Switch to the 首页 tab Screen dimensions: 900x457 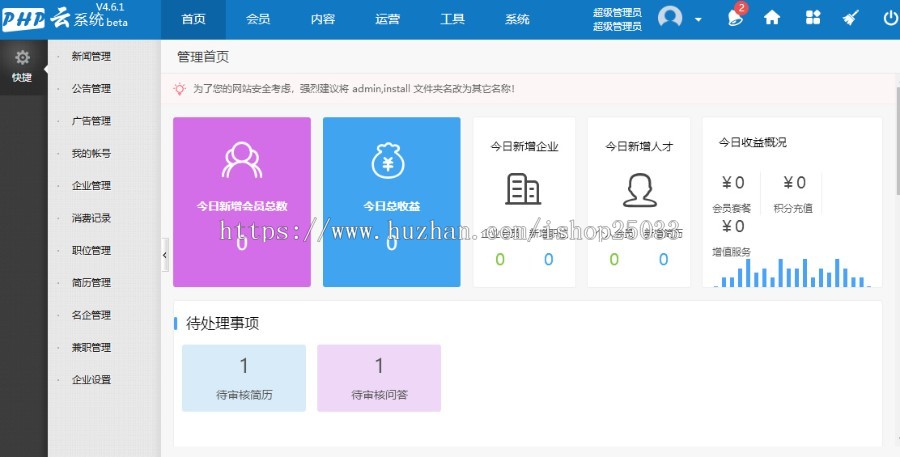193,20
